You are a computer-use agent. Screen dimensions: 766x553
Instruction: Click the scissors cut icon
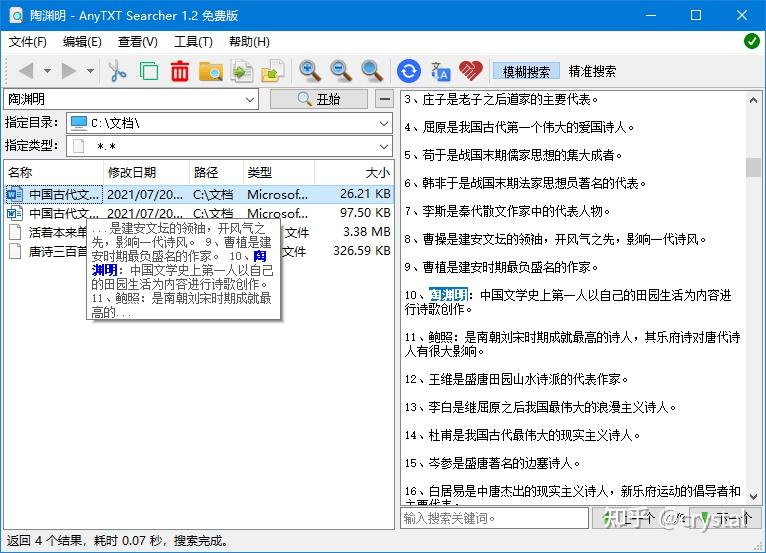pyautogui.click(x=117, y=71)
